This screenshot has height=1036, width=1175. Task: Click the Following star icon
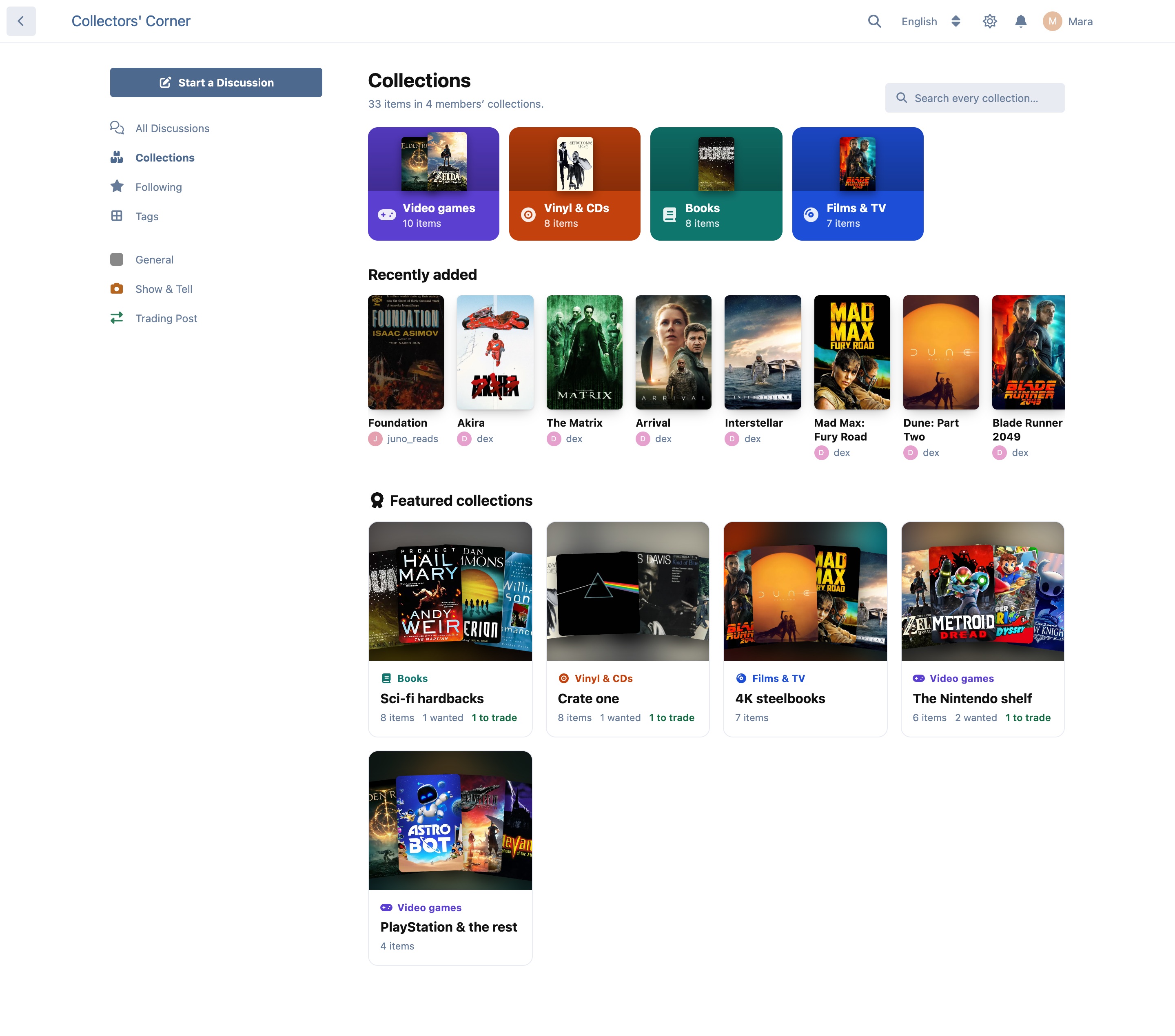[x=117, y=186]
